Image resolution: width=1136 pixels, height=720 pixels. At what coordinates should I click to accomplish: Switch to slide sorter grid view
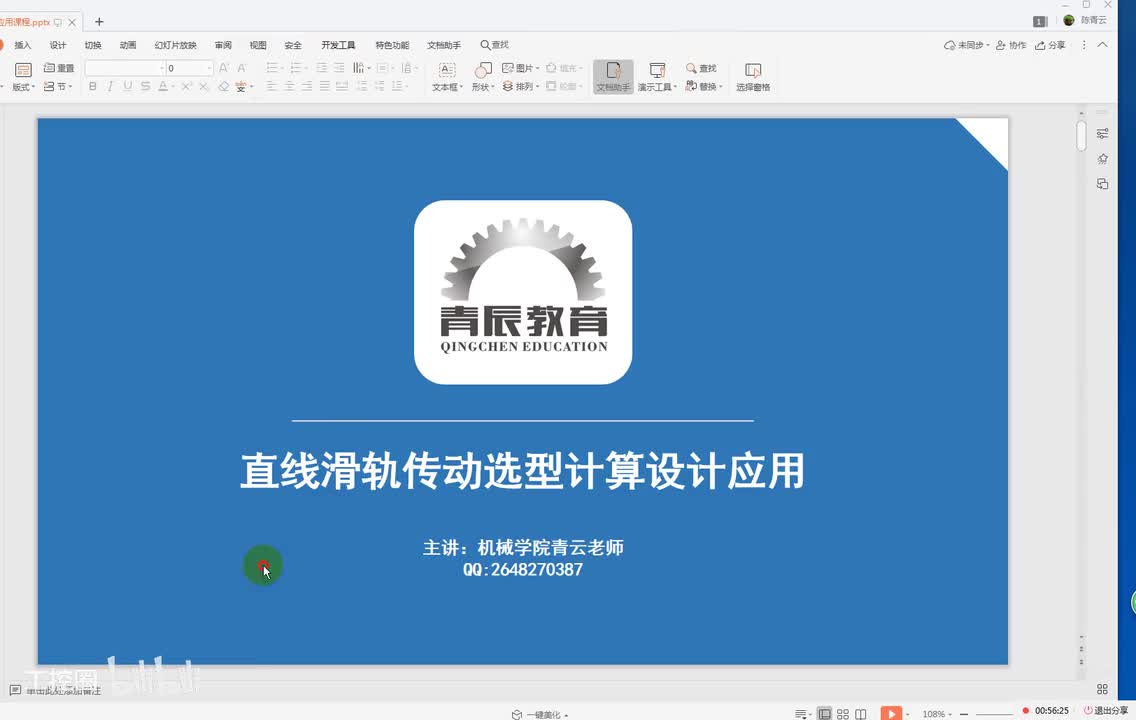pos(843,713)
